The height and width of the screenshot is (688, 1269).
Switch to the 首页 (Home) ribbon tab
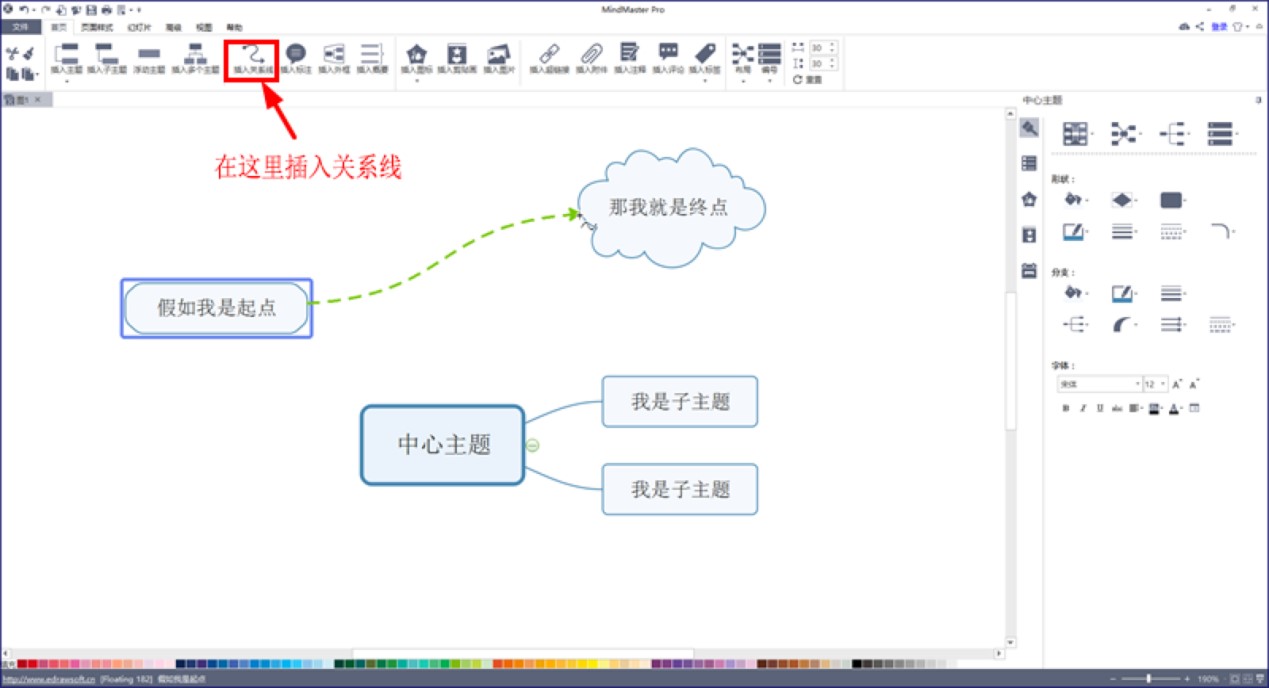click(59, 27)
